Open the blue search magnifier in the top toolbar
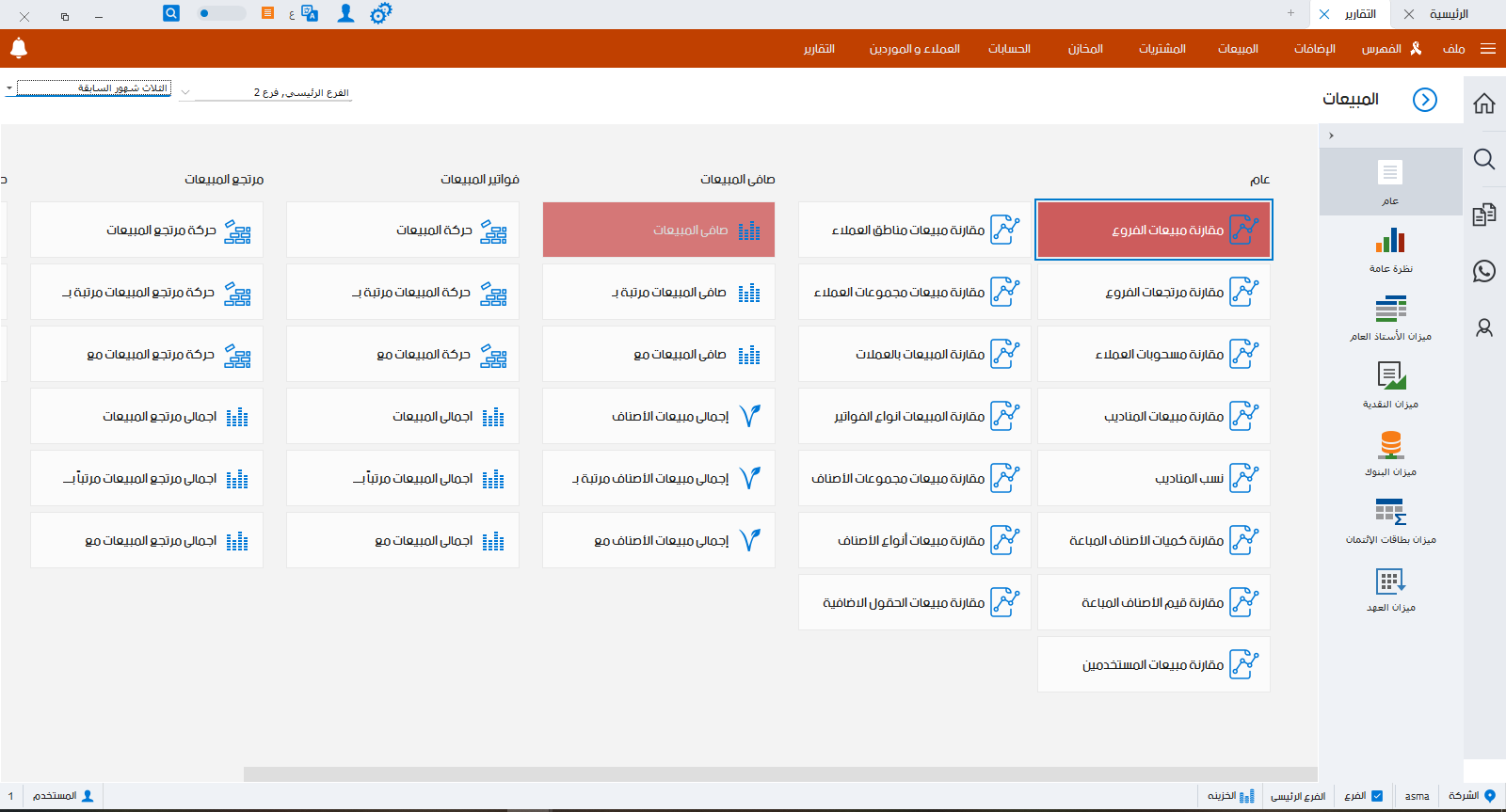Viewport: 1506px width, 812px height. [x=171, y=13]
